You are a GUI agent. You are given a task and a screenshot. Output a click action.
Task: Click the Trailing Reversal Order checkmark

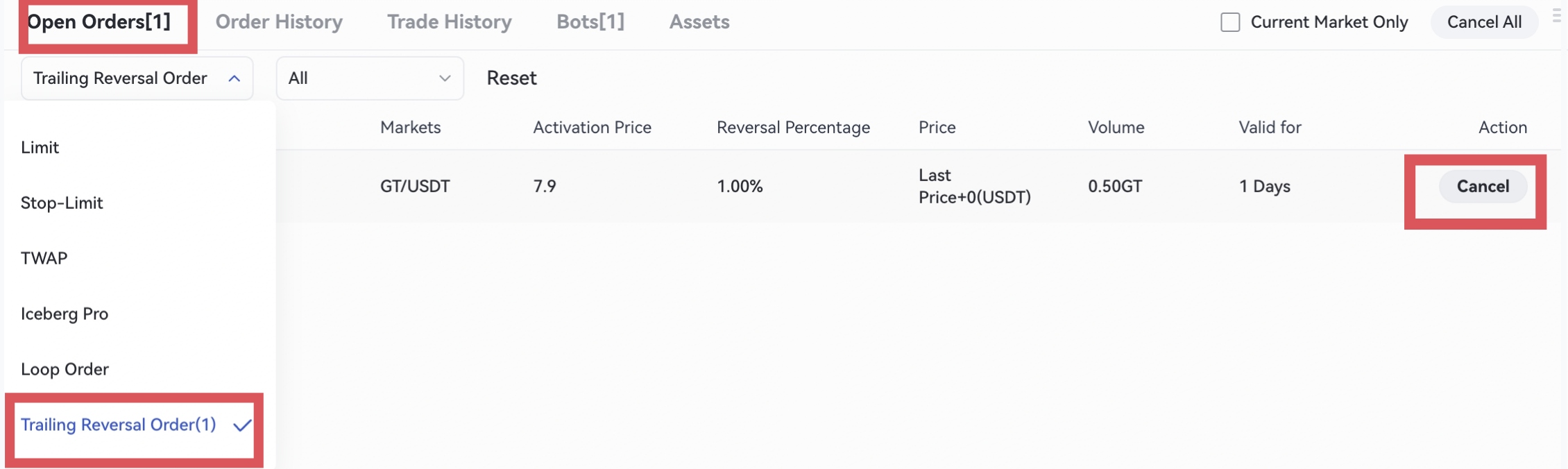point(242,425)
